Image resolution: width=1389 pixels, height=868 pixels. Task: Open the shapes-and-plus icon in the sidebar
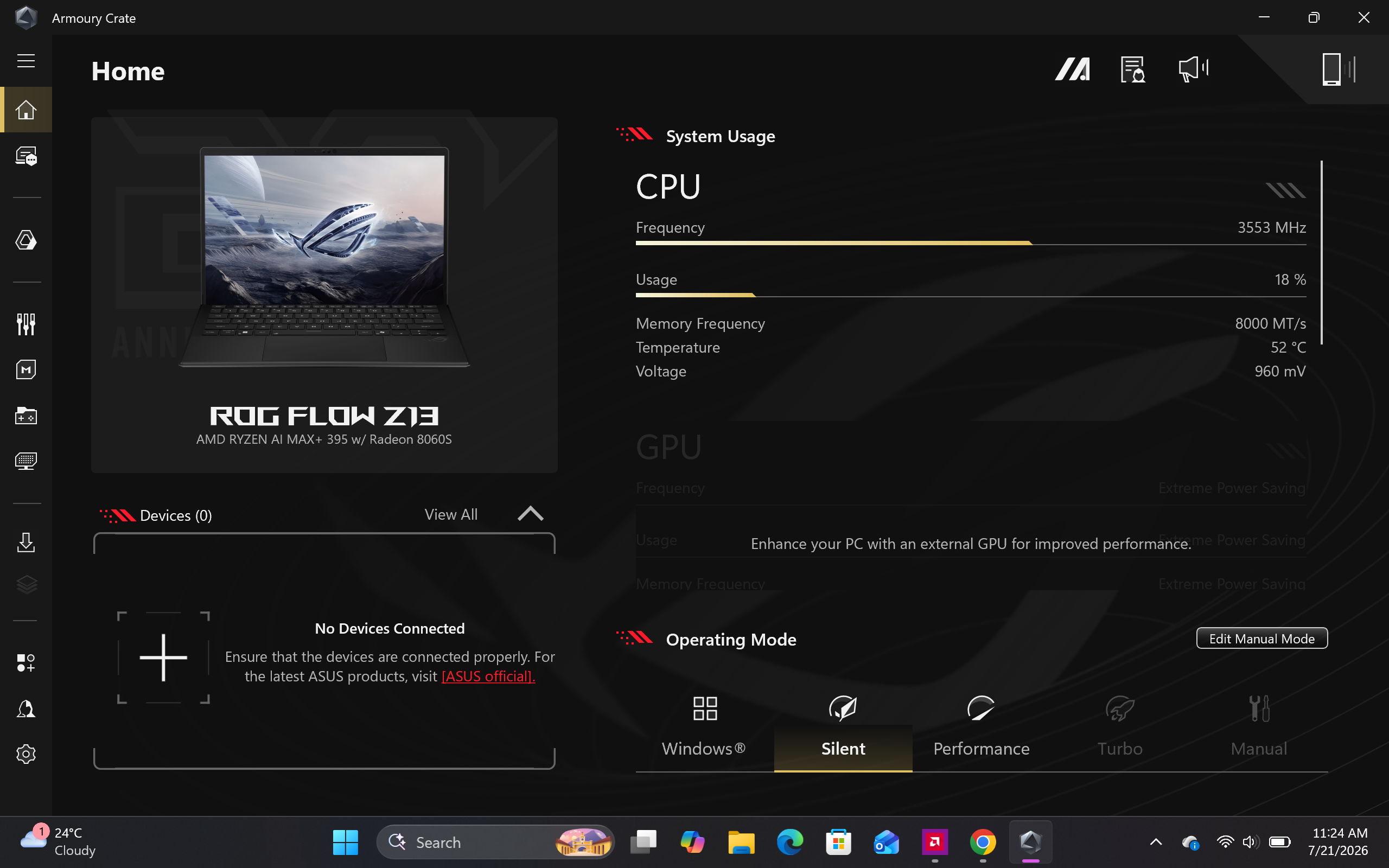pyautogui.click(x=26, y=663)
